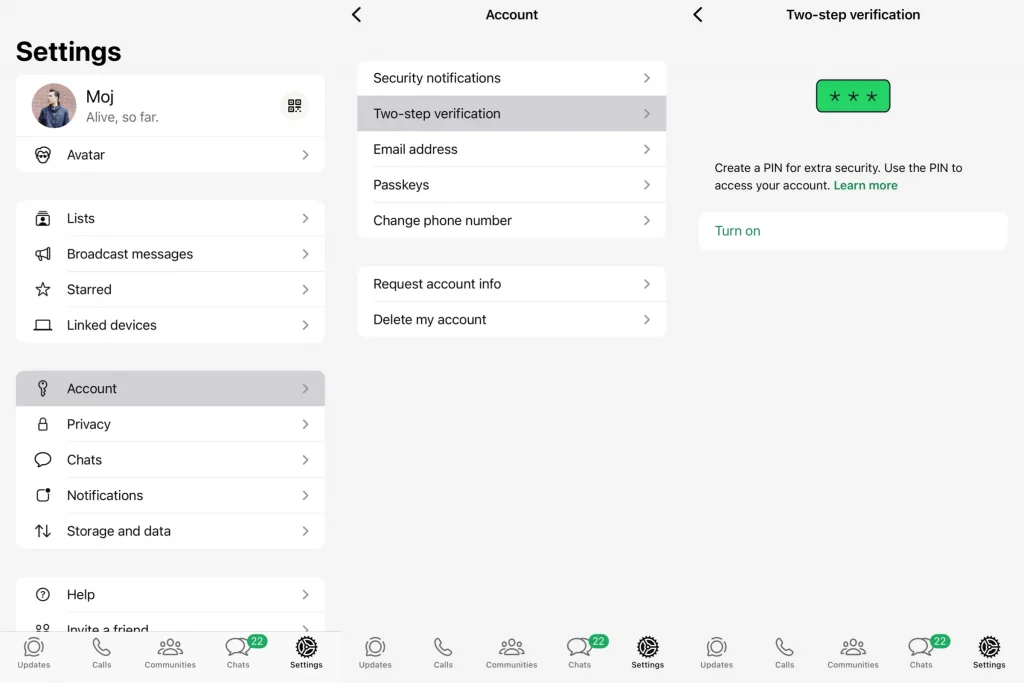This screenshot has width=1024, height=683.
Task: Click the Linked devices laptop icon
Action: 43,325
